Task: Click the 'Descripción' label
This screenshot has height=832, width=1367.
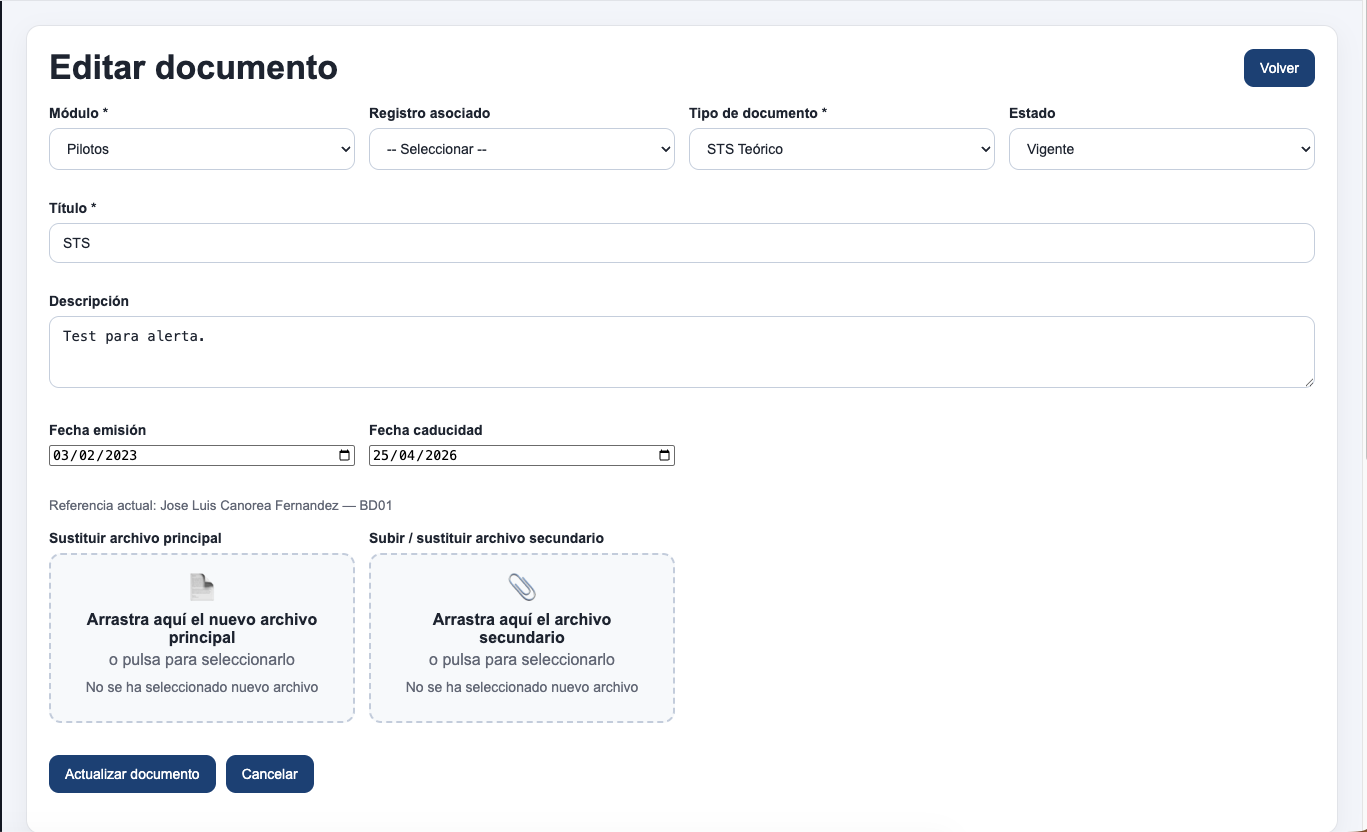Action: 89,301
